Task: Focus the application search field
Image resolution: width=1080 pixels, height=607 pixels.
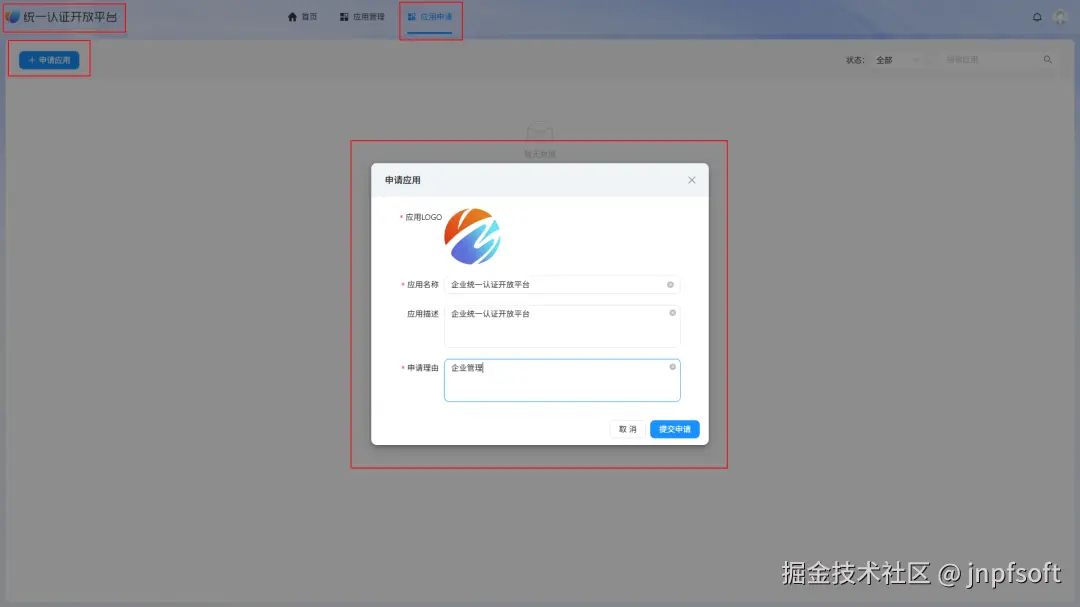Action: pyautogui.click(x=990, y=60)
